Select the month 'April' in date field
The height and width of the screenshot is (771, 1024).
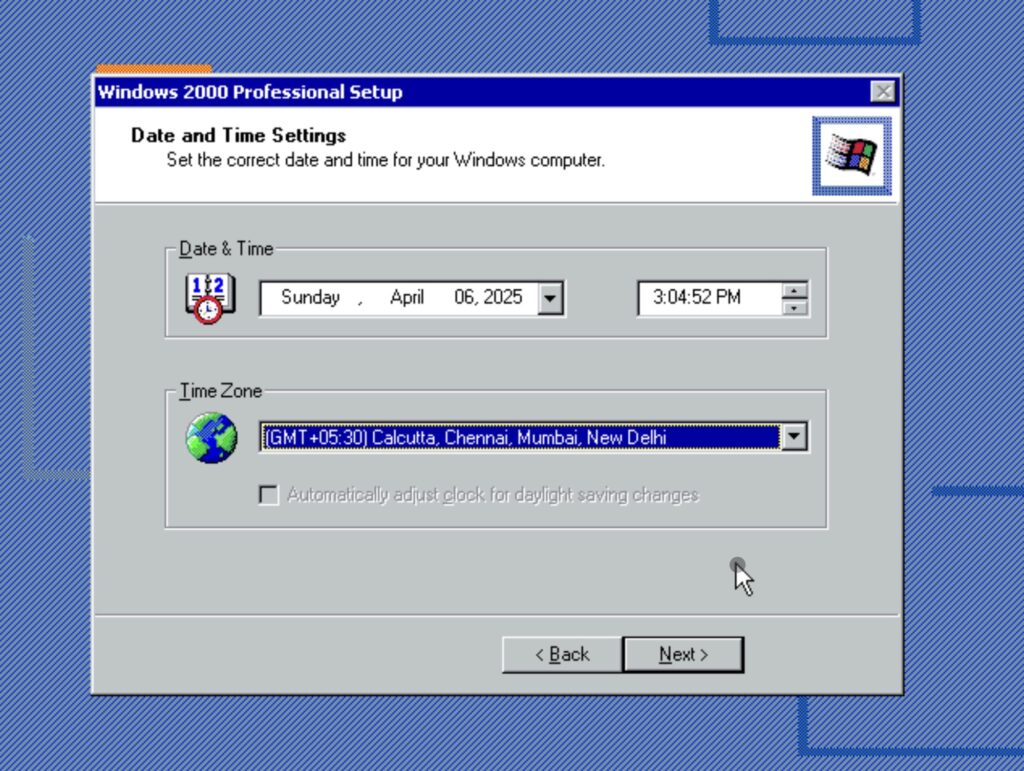[407, 298]
